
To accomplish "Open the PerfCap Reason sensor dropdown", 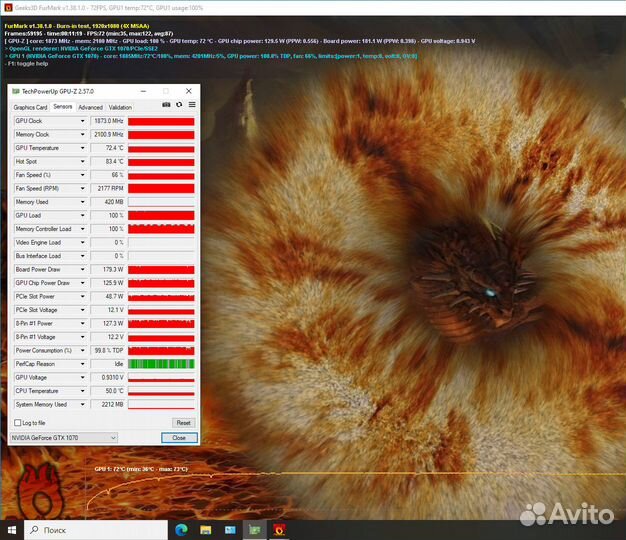I will 83,364.
